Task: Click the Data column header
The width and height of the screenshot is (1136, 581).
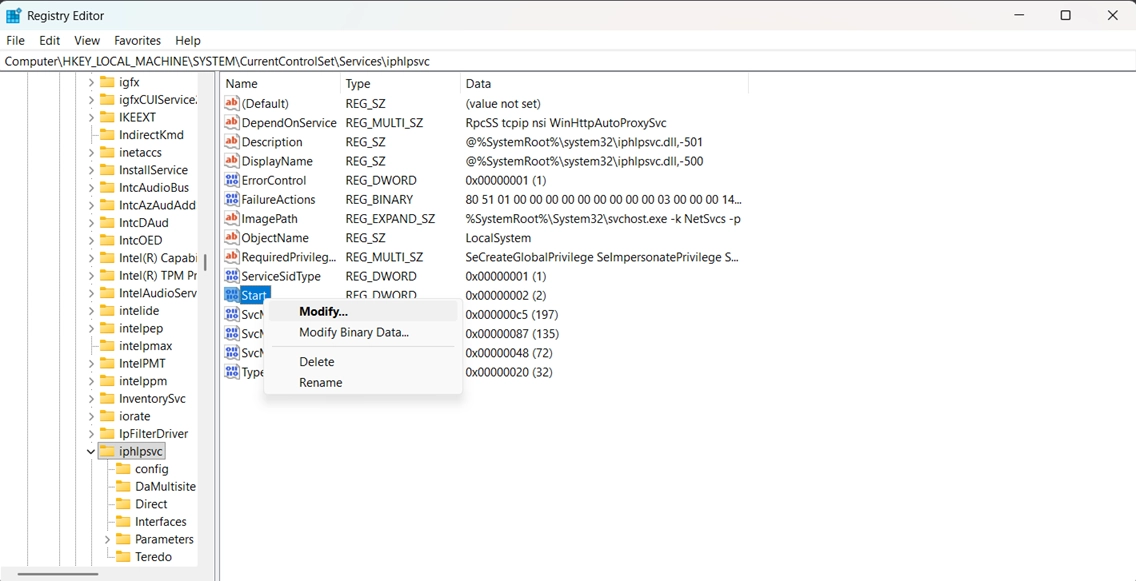Action: coord(604,84)
